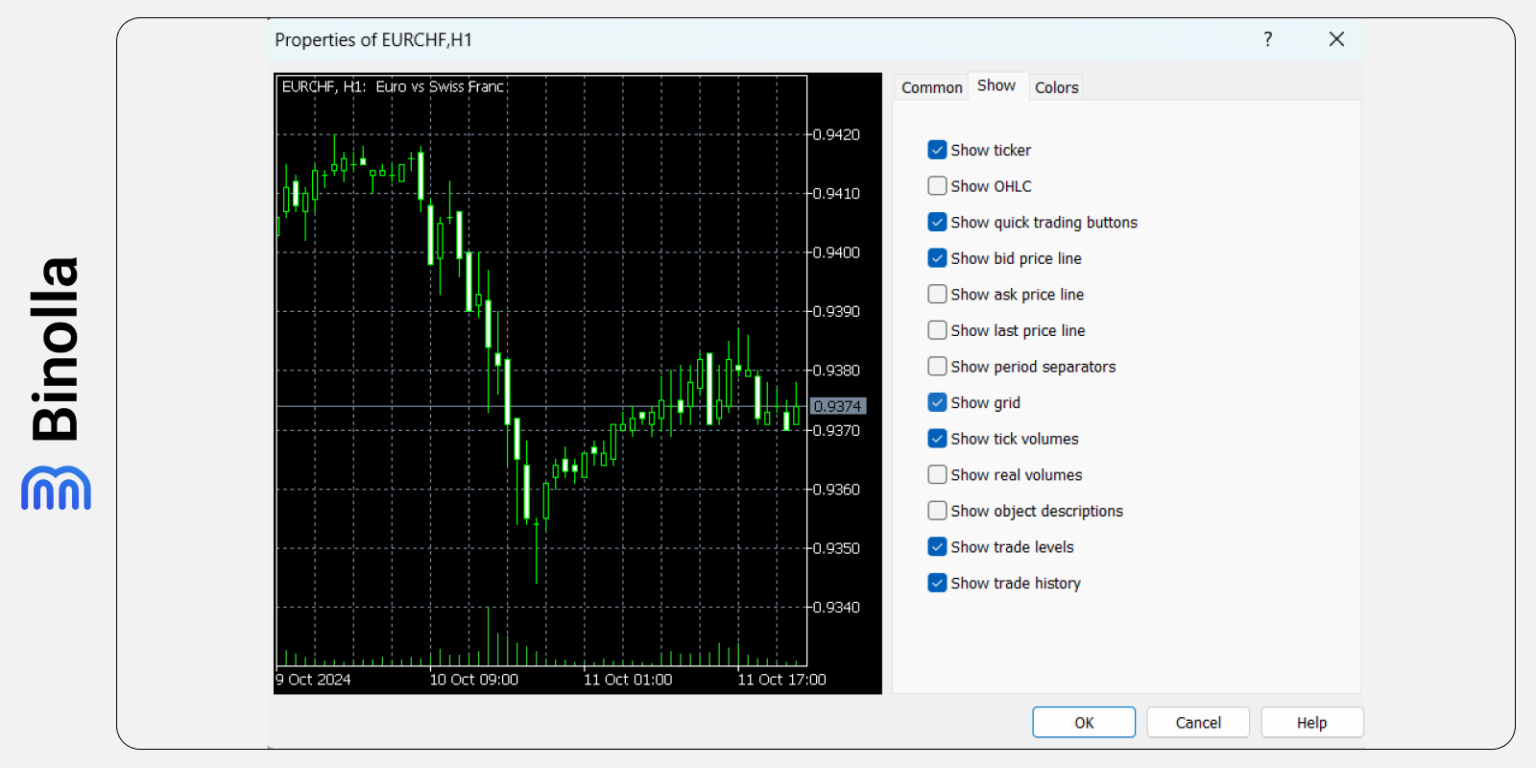Image resolution: width=1536 pixels, height=768 pixels.
Task: Turn on Show period separators
Action: 937,365
